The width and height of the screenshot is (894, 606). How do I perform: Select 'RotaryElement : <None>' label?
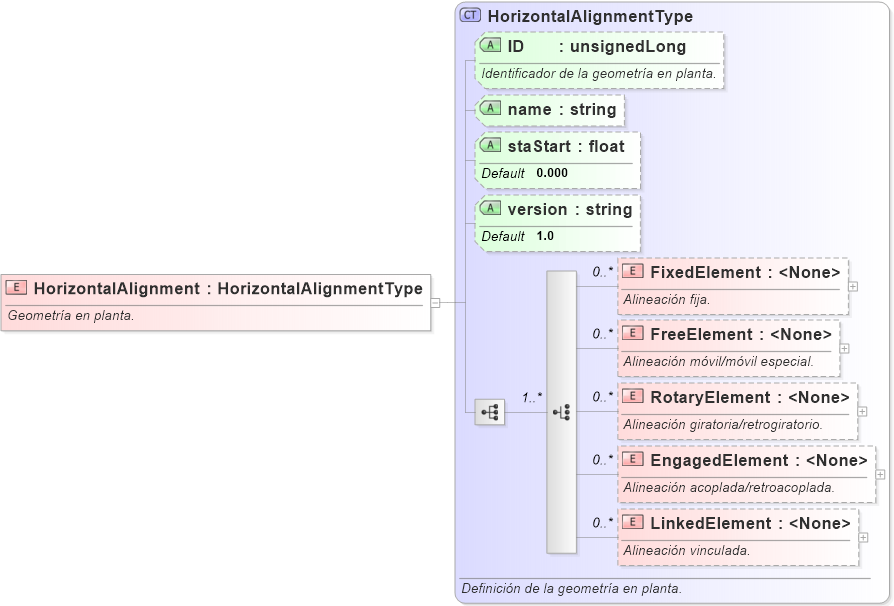[x=750, y=398]
